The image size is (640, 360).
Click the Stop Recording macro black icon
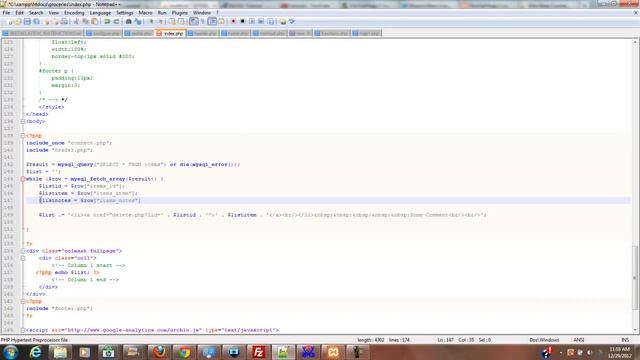point(242,21)
